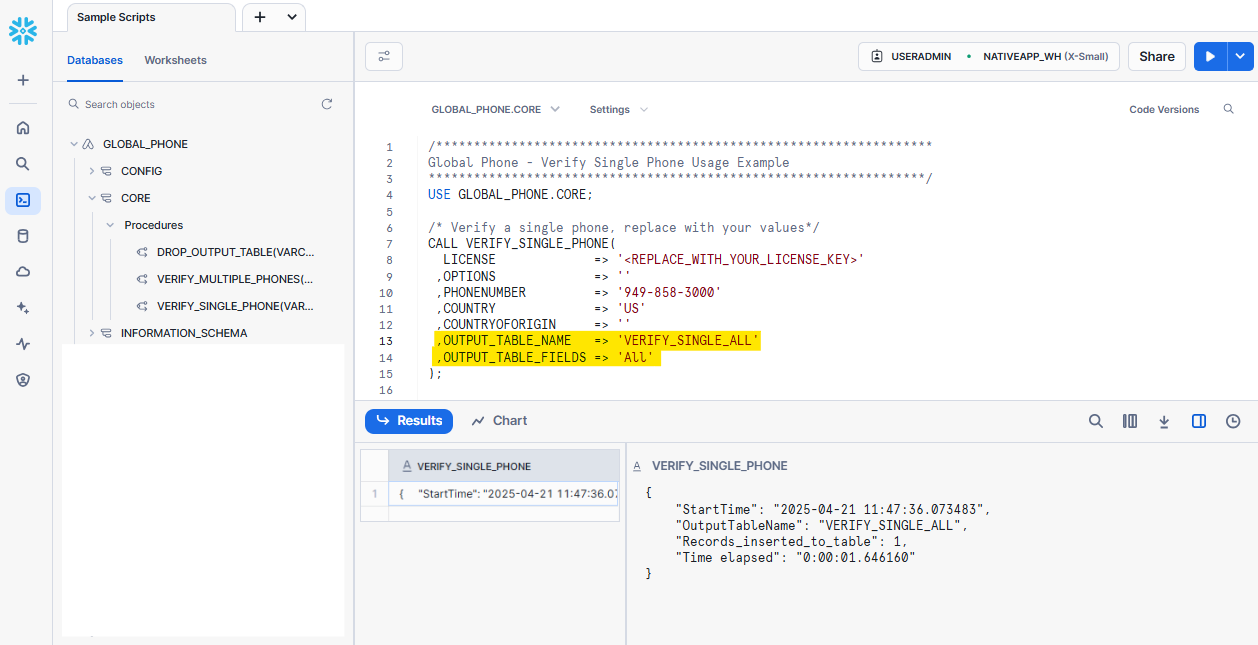Open the Data cylinder icon in sidebar
Image resolution: width=1258 pixels, height=645 pixels.
[x=23, y=236]
